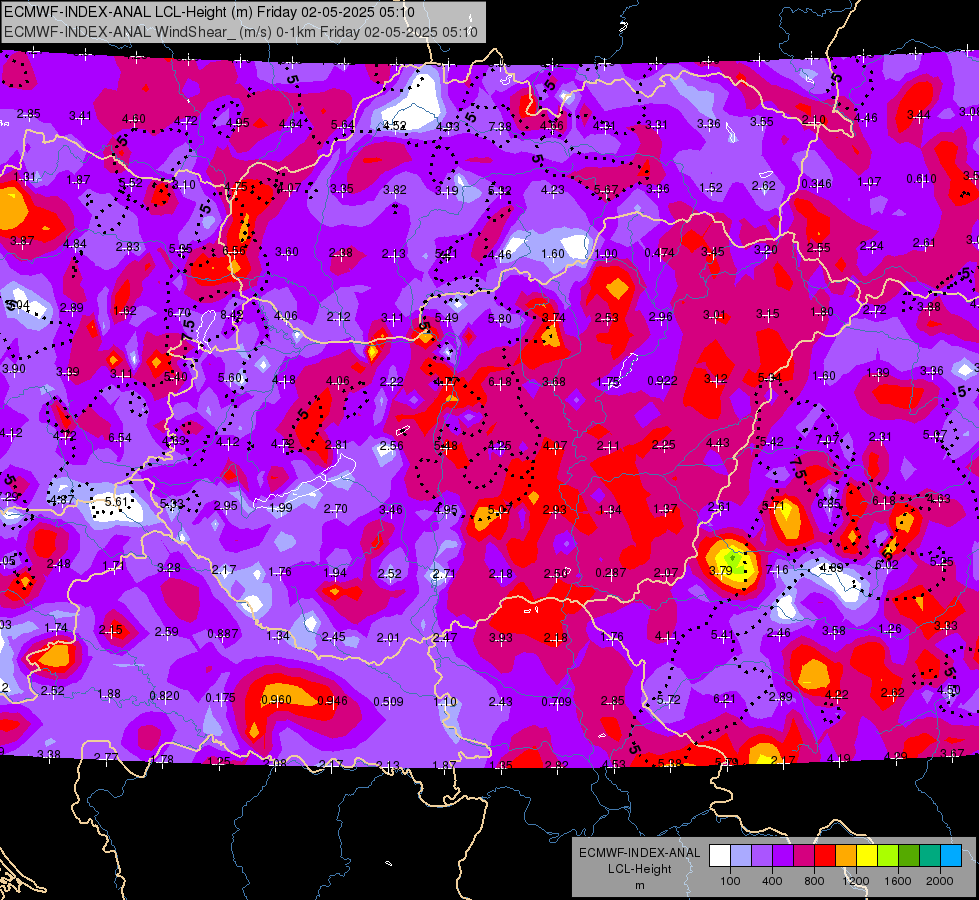Click the wind shear value "7.07"

[827, 440]
